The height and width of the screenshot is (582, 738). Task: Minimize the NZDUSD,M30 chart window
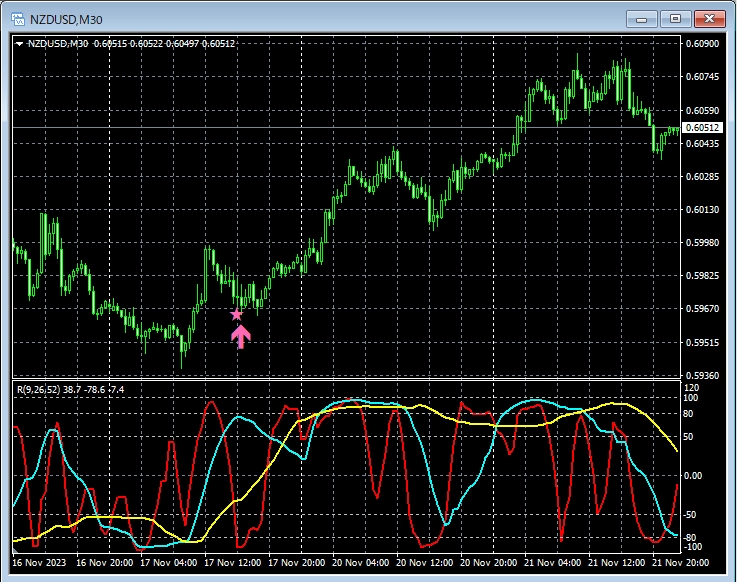(642, 18)
